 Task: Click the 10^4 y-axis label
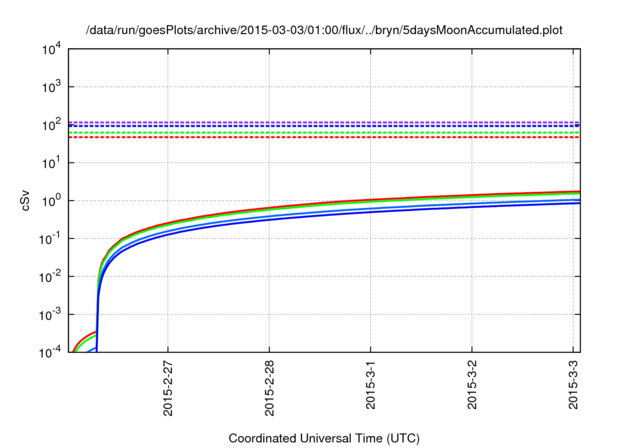tap(52, 49)
